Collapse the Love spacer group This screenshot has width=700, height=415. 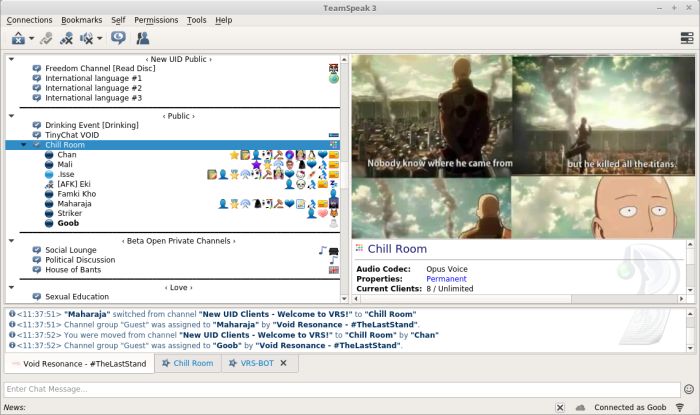tap(12, 287)
